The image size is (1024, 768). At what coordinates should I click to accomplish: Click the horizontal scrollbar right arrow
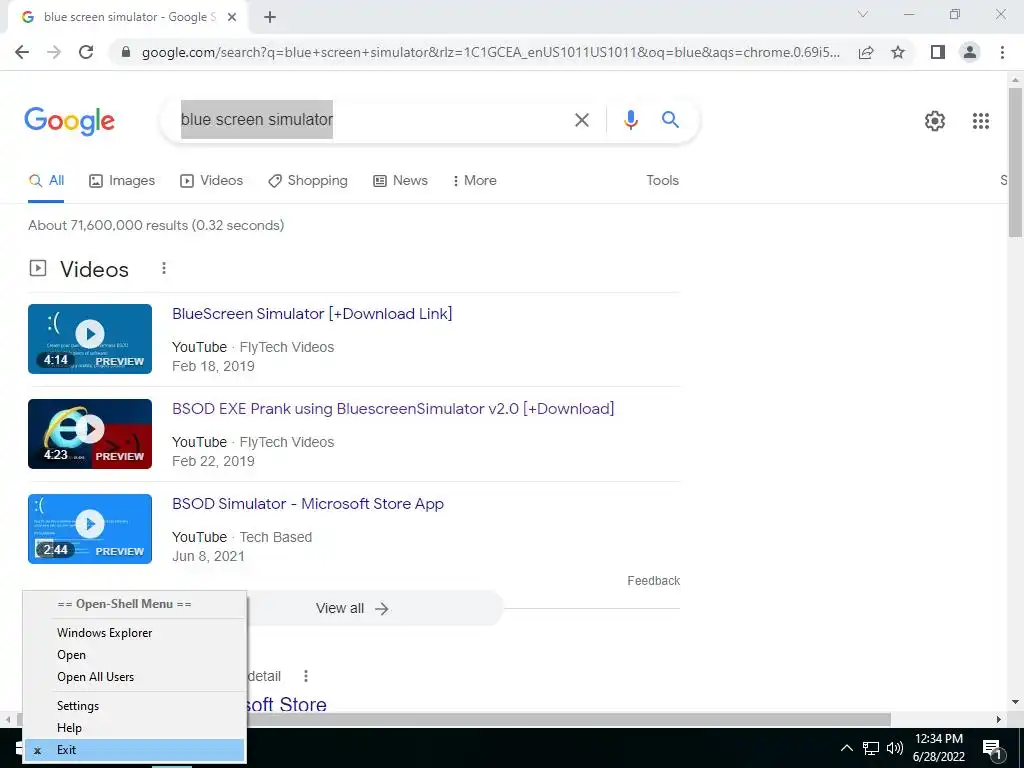tap(999, 720)
